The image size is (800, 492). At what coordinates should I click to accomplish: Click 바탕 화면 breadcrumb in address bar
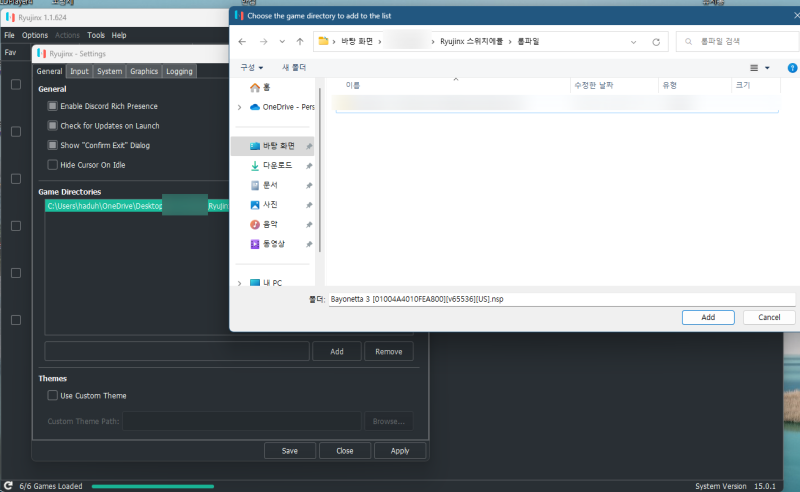pyautogui.click(x=357, y=41)
